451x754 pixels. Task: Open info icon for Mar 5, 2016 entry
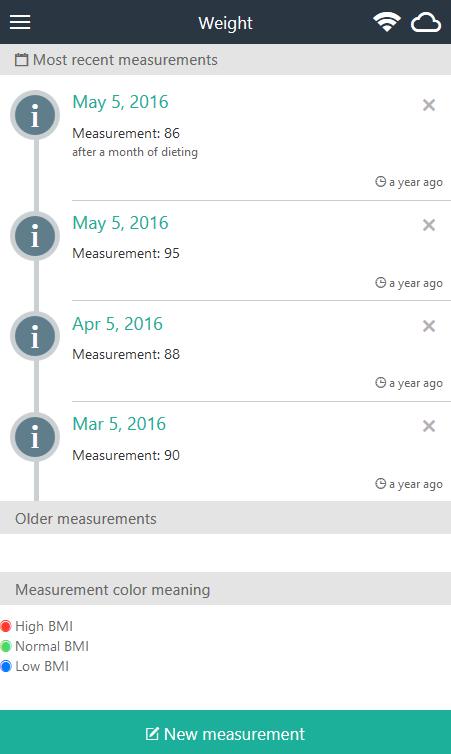pos(35,437)
